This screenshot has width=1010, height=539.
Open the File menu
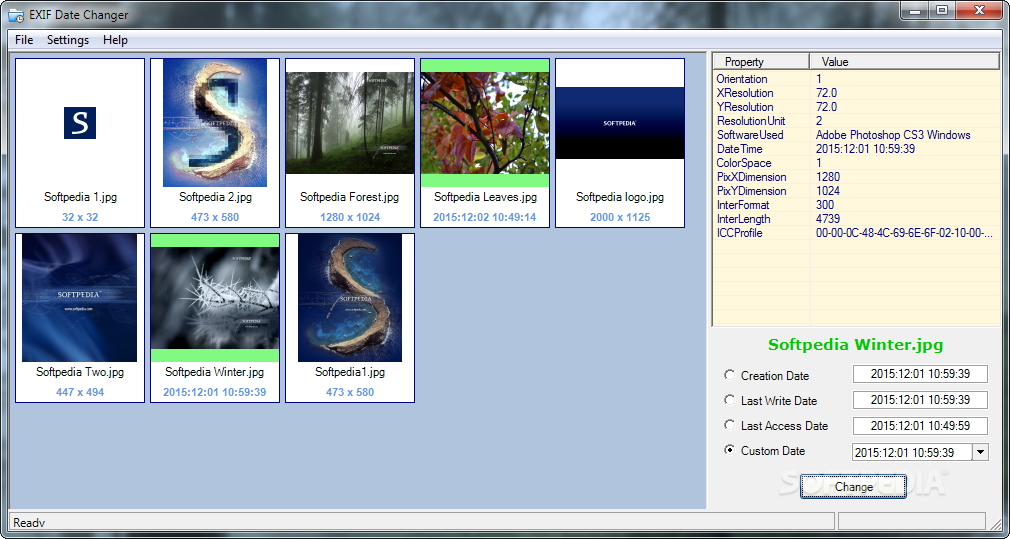24,40
